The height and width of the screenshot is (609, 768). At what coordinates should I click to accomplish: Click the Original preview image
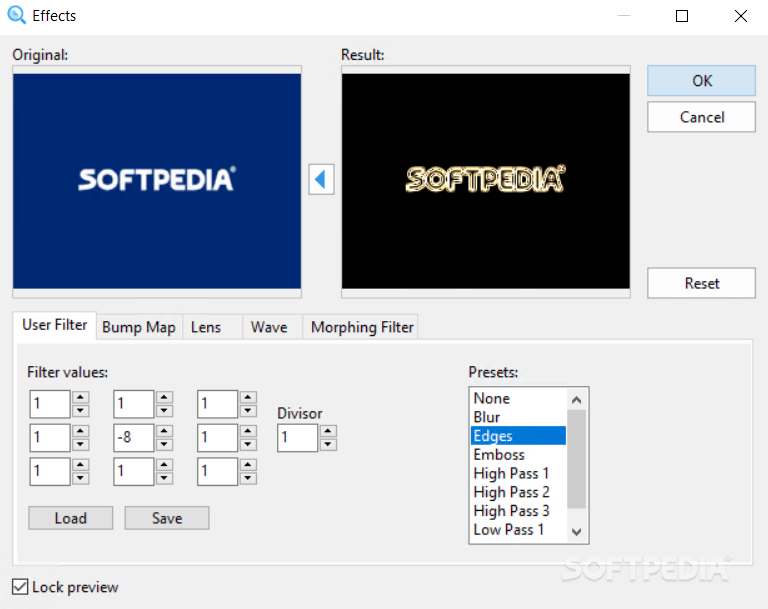tap(157, 181)
